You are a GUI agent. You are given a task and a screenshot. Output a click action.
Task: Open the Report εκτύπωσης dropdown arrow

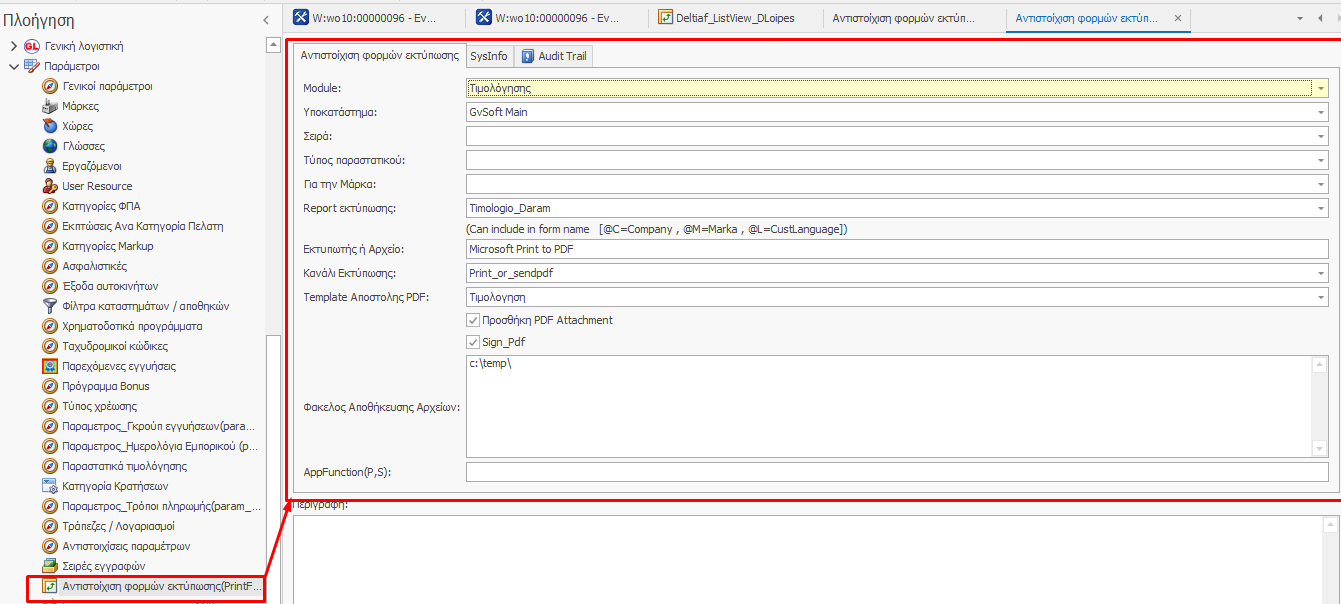point(1321,208)
